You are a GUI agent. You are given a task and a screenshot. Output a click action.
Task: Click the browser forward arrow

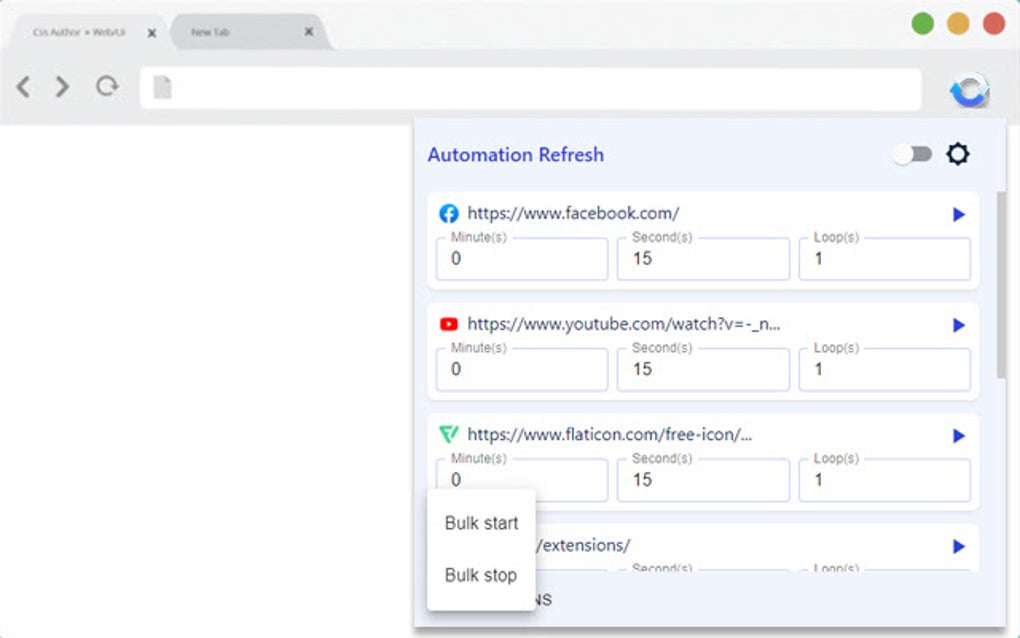(x=63, y=87)
